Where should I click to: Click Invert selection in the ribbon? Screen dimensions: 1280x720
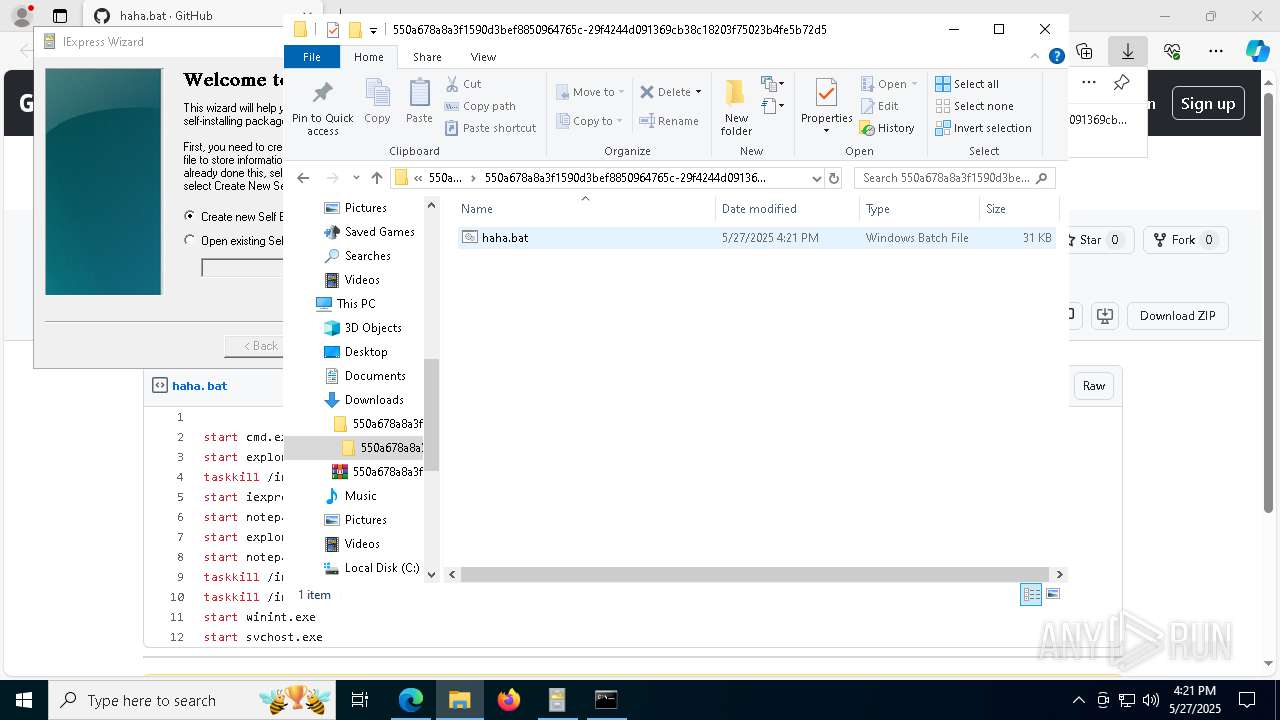coord(983,128)
